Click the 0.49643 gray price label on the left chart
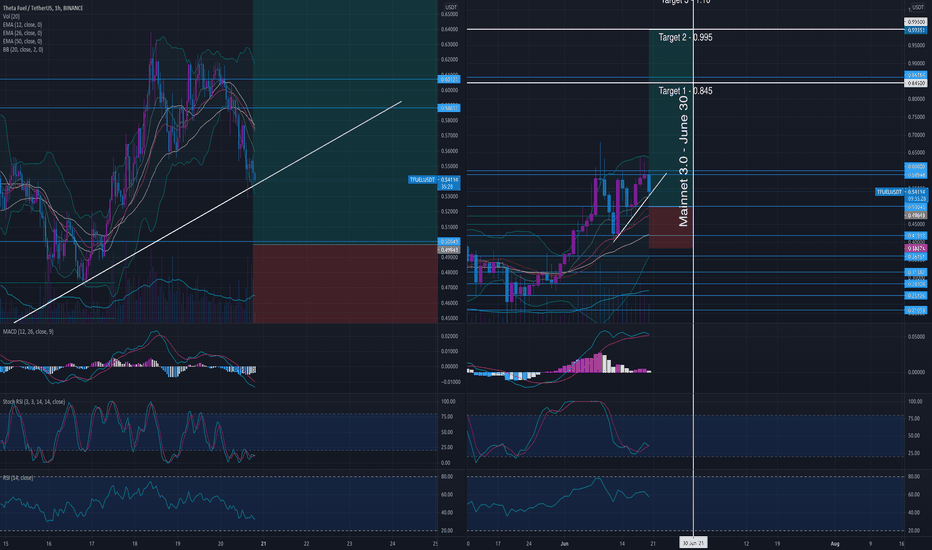Viewport: 932px width, 550px height. [449, 250]
